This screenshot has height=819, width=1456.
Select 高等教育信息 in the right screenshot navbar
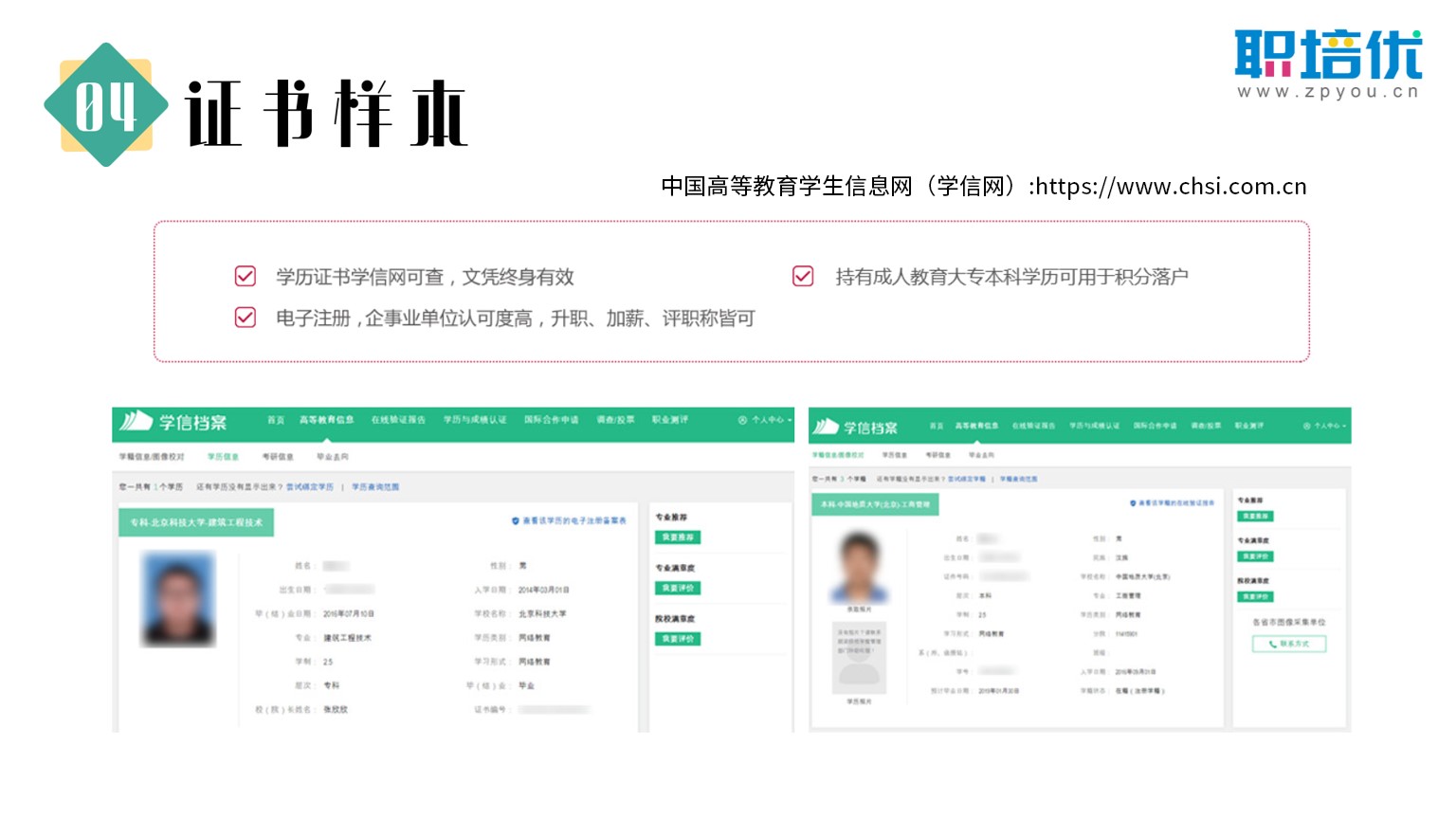pyautogui.click(x=977, y=427)
